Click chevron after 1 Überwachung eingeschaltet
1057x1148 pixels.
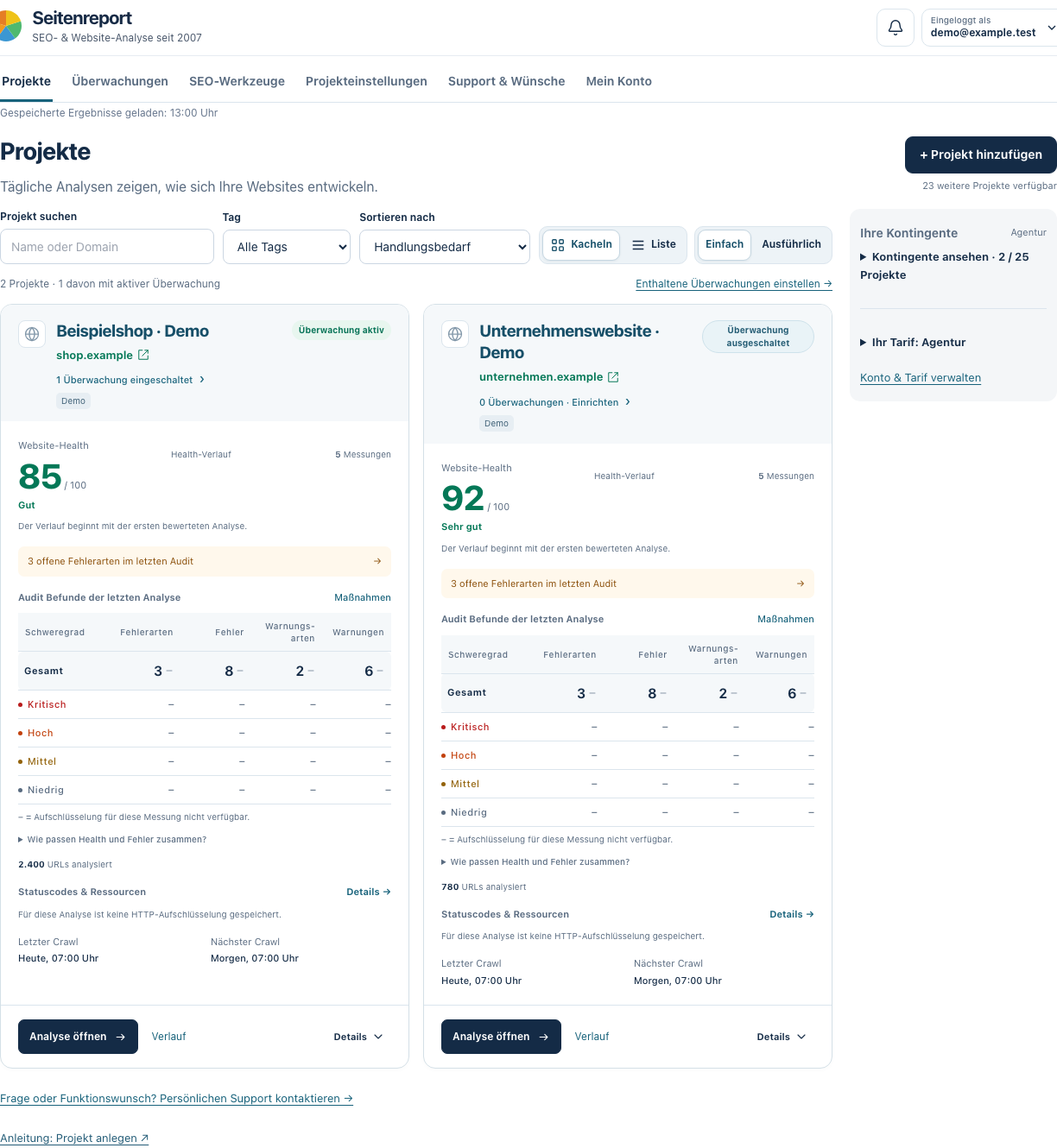point(202,380)
